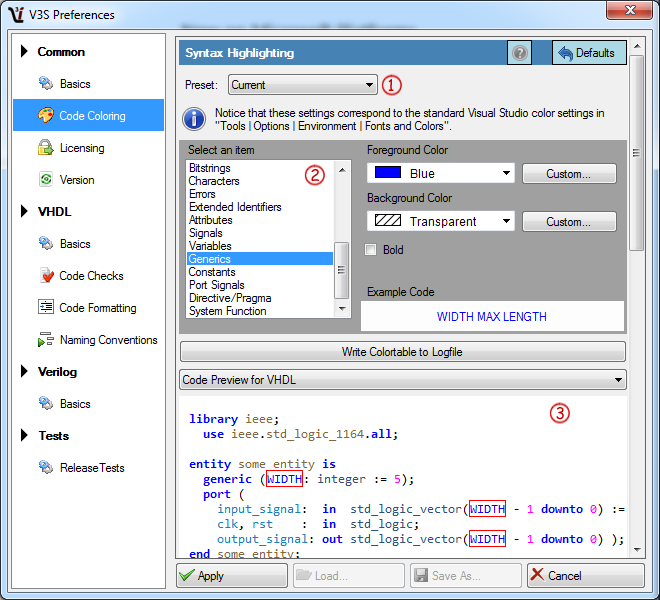The height and width of the screenshot is (600, 660).
Task: Select Attributes in item list
Action: point(260,220)
